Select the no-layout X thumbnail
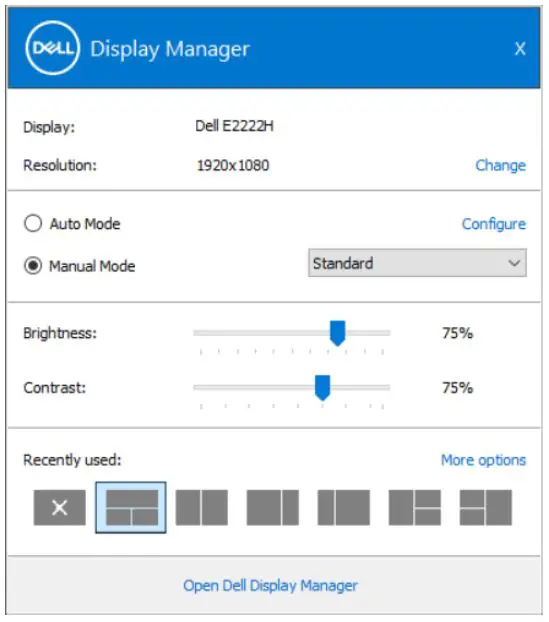This screenshot has width=549, height=622. [x=60, y=507]
